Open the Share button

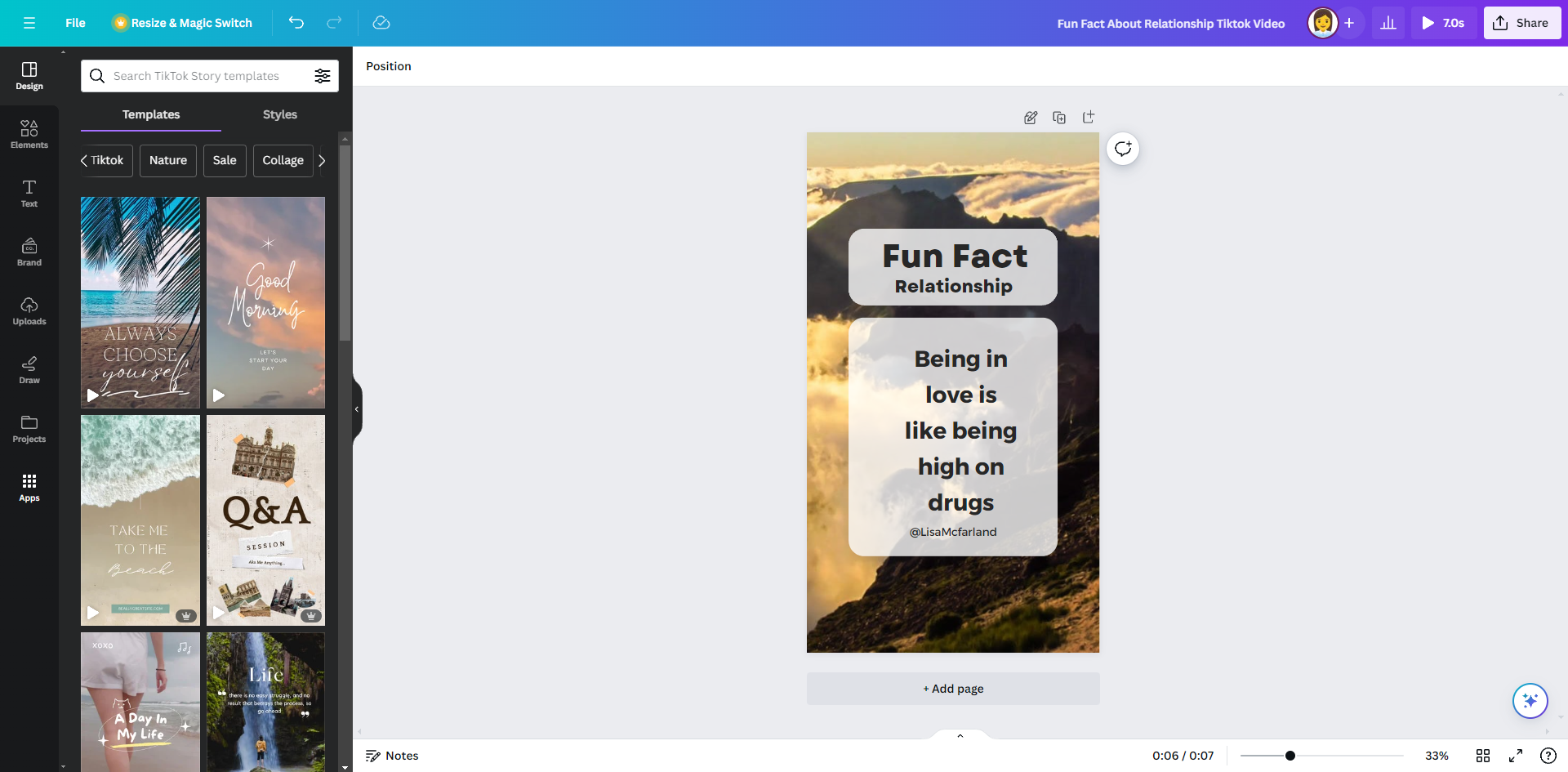1521,23
